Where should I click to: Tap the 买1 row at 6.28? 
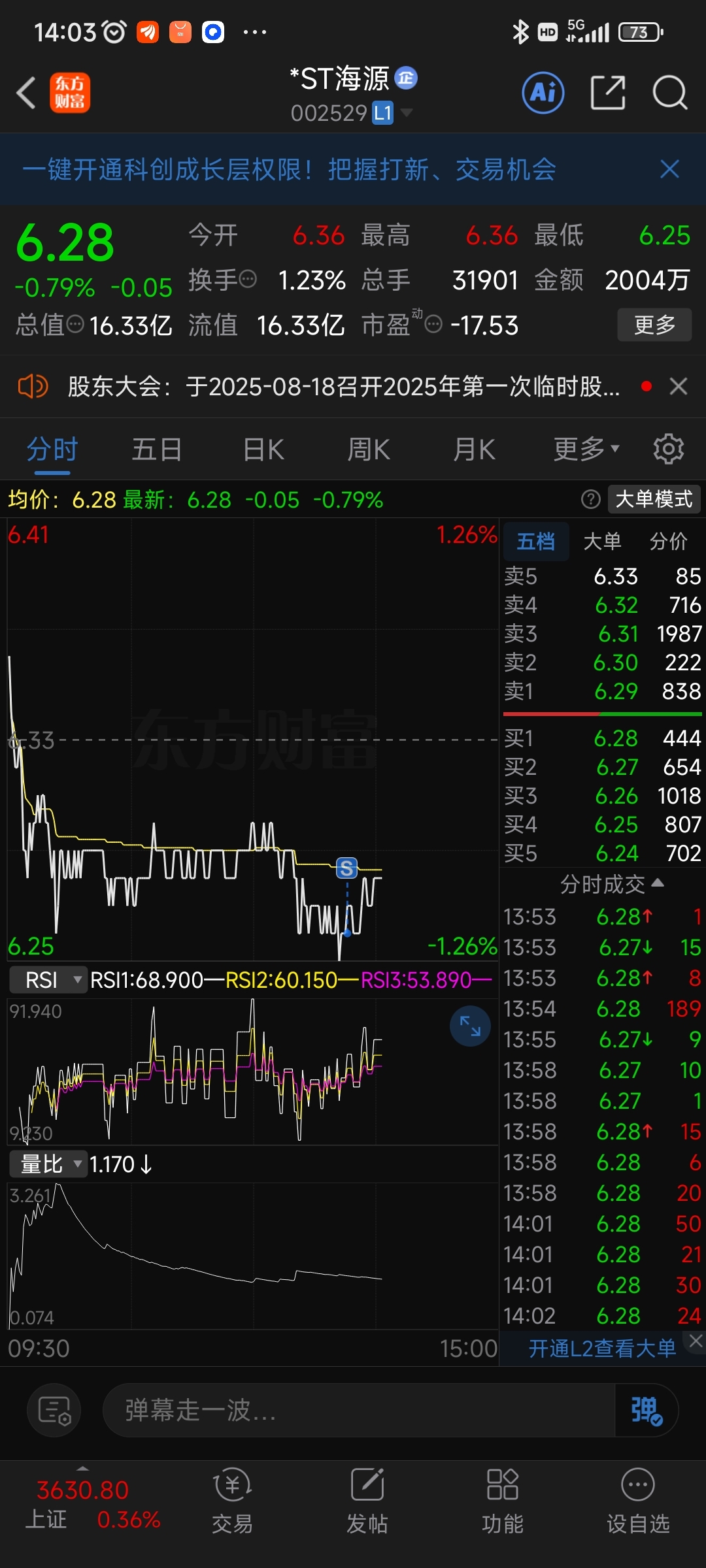click(603, 738)
